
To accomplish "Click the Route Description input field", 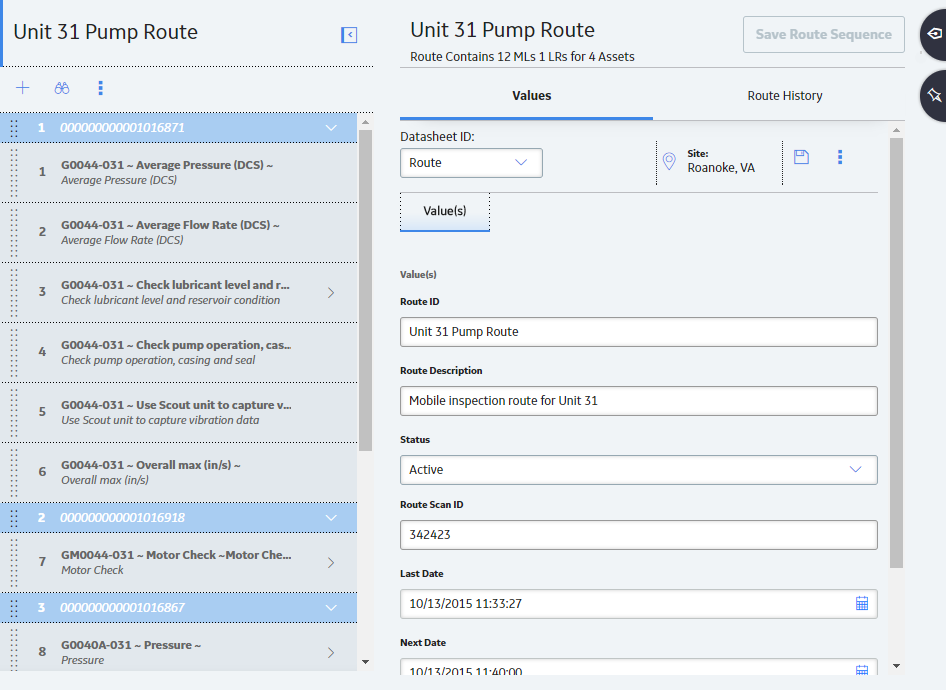I will 638,401.
